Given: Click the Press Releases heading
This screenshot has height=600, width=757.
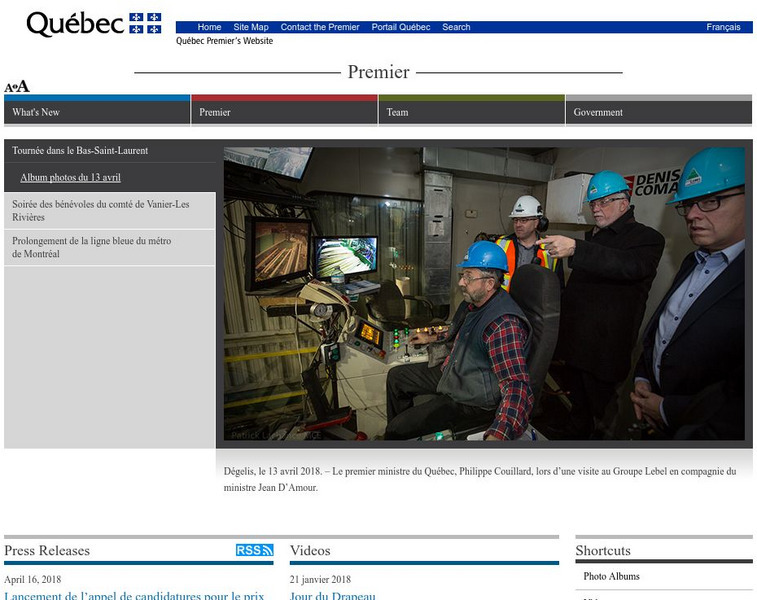Looking at the screenshot, I should pyautogui.click(x=47, y=550).
